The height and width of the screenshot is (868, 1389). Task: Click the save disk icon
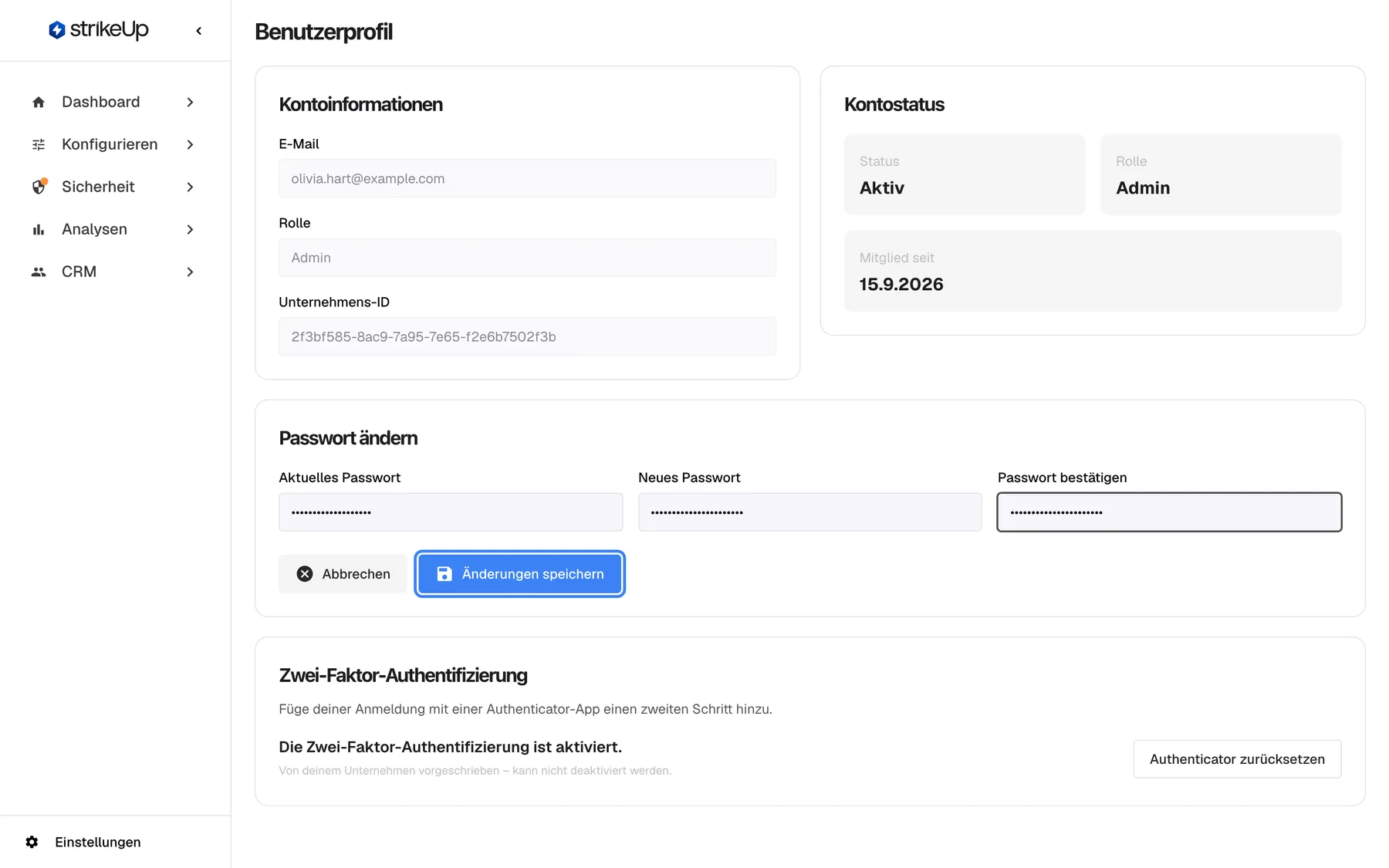point(444,574)
